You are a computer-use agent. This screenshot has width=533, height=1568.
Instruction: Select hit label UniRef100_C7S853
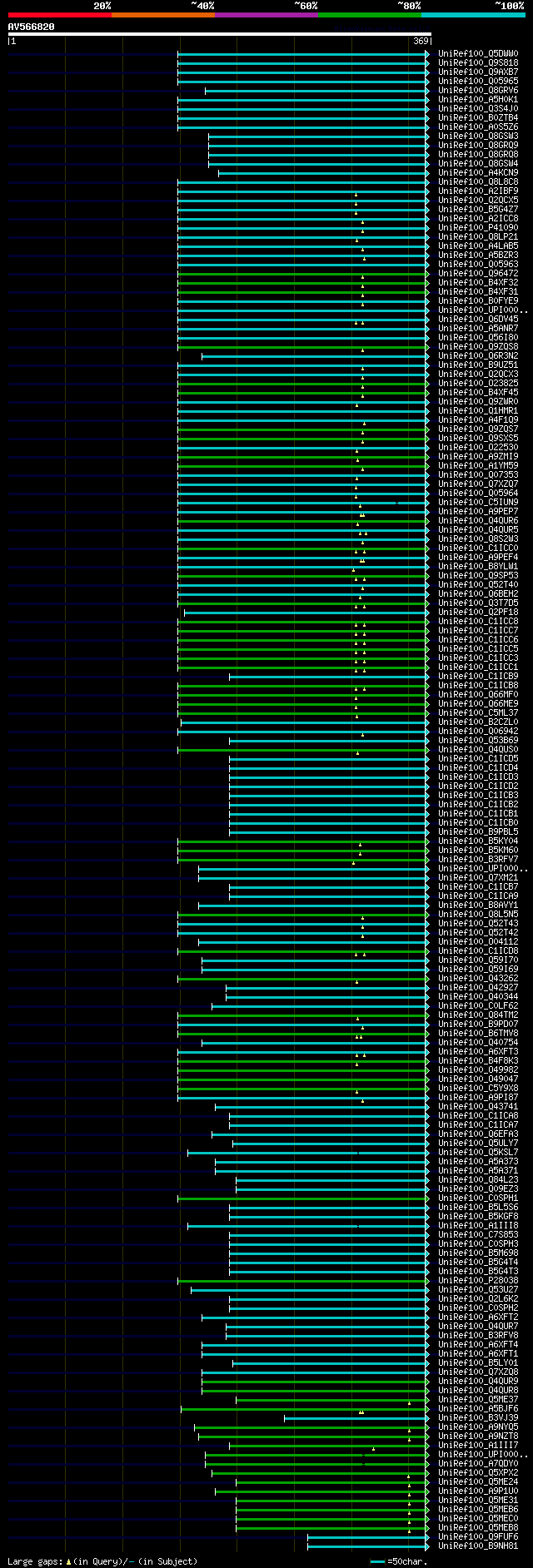(478, 1234)
